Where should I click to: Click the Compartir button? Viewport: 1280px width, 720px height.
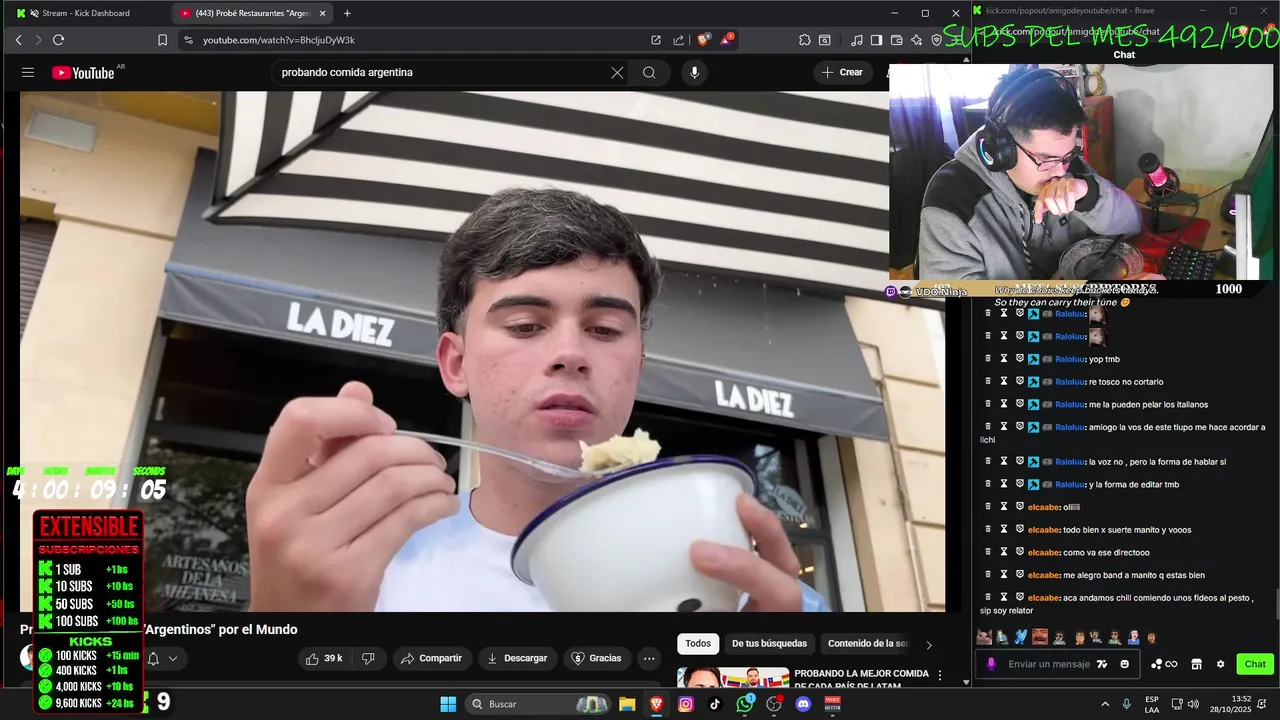point(431,658)
